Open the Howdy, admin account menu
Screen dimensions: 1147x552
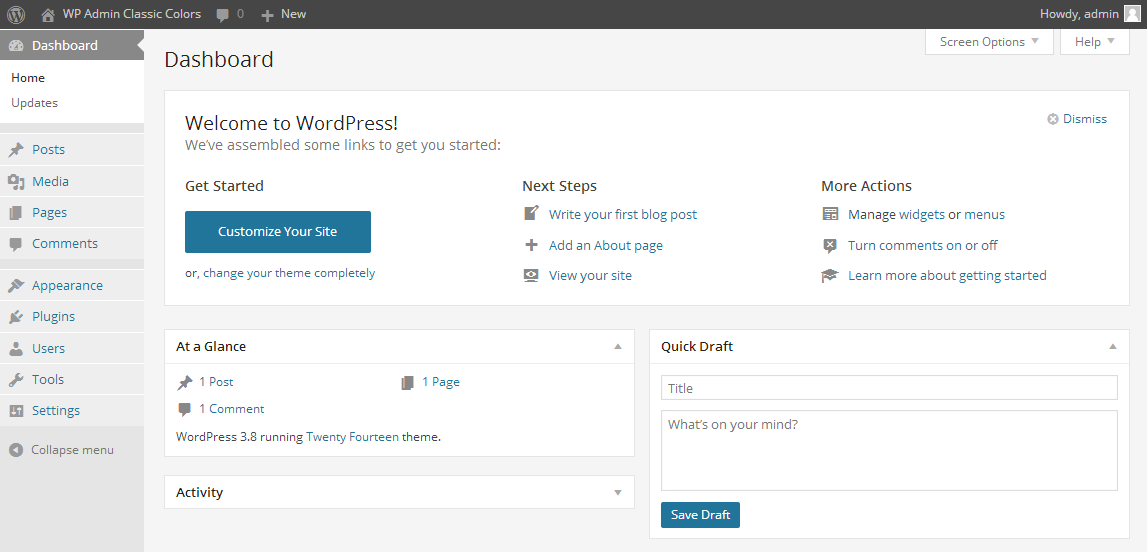pos(1089,14)
